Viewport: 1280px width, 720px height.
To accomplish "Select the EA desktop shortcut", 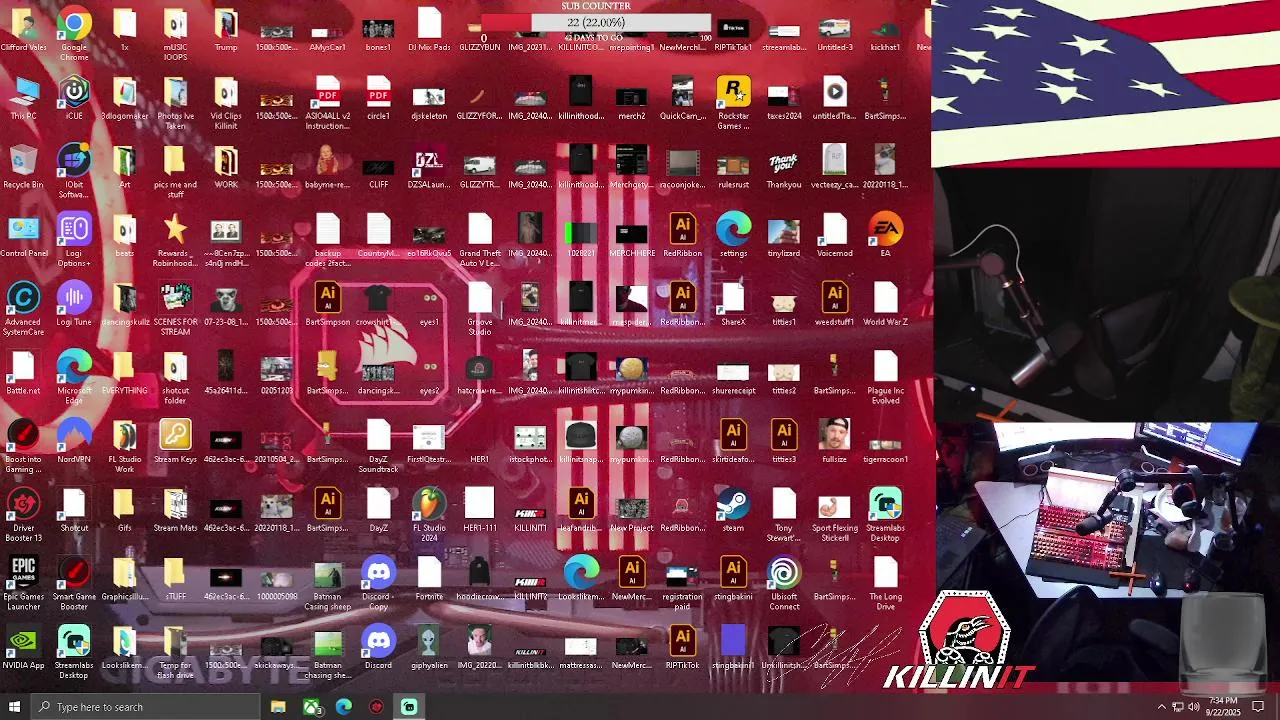I will tap(885, 236).
